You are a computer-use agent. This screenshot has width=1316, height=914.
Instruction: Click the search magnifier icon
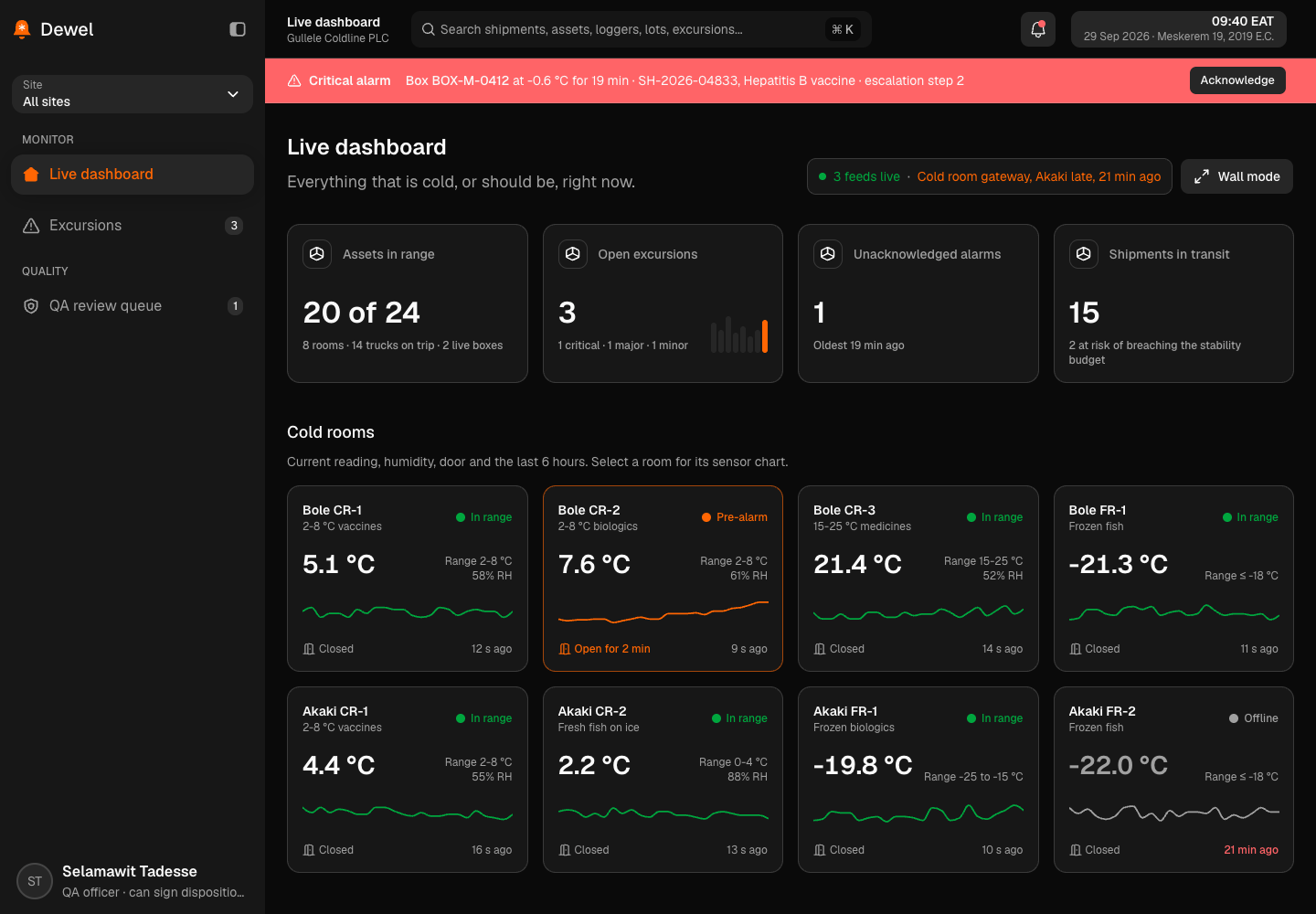tap(428, 29)
